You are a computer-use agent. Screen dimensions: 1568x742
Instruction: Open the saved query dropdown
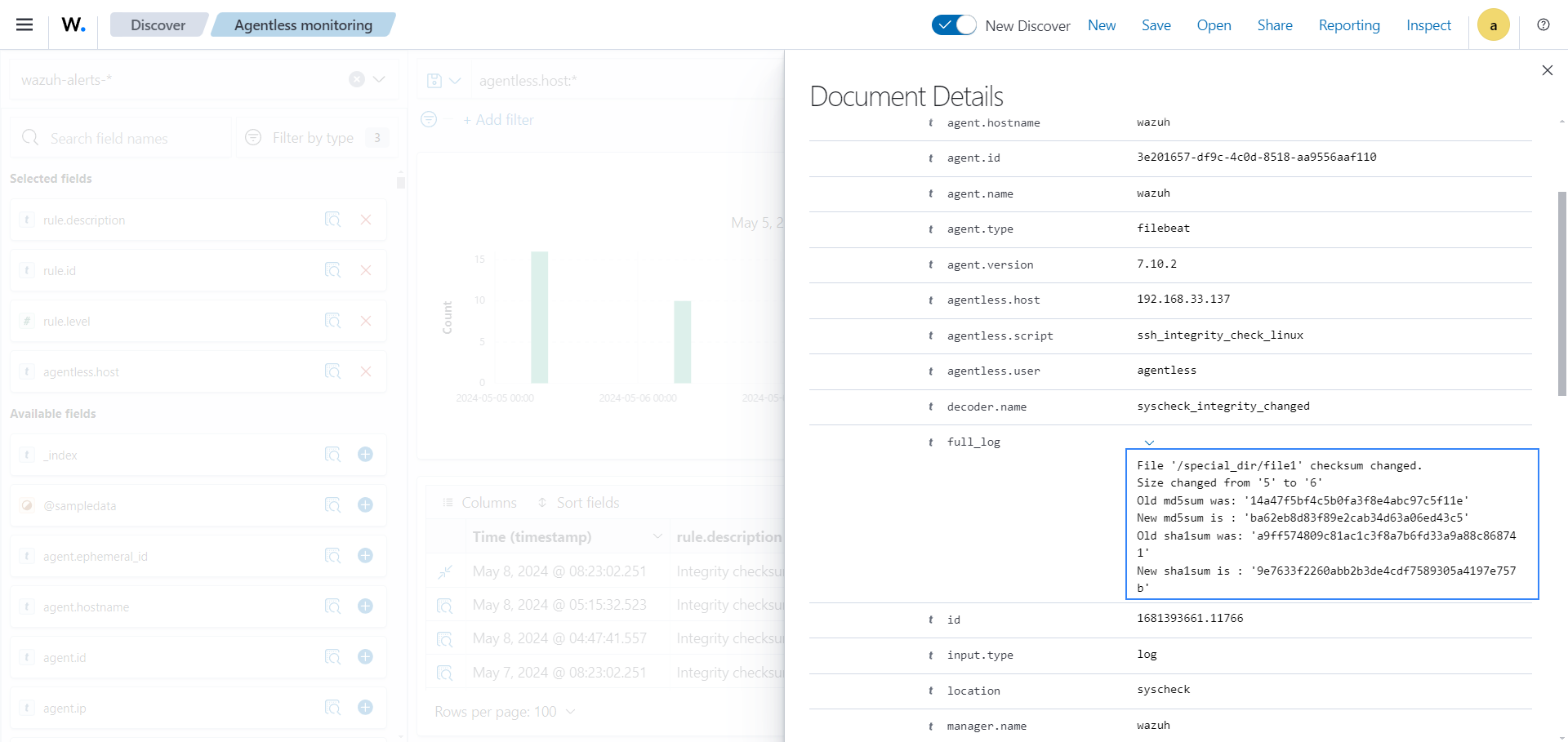click(443, 81)
